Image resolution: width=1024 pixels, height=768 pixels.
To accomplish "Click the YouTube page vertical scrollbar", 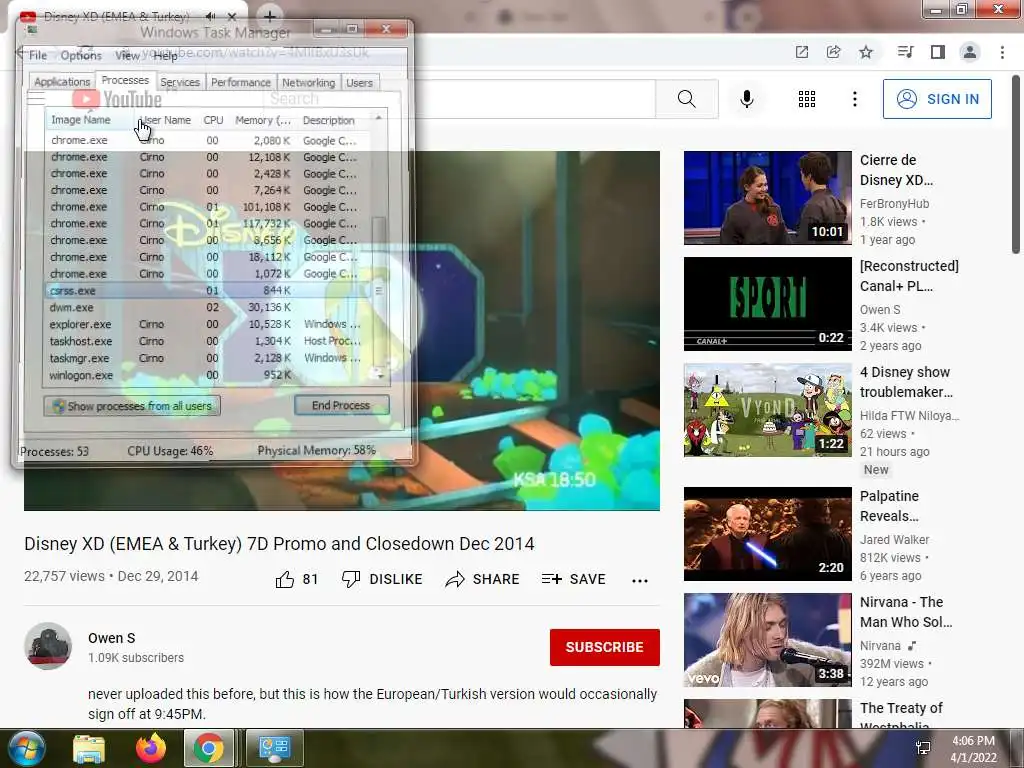I will pos(1016,165).
